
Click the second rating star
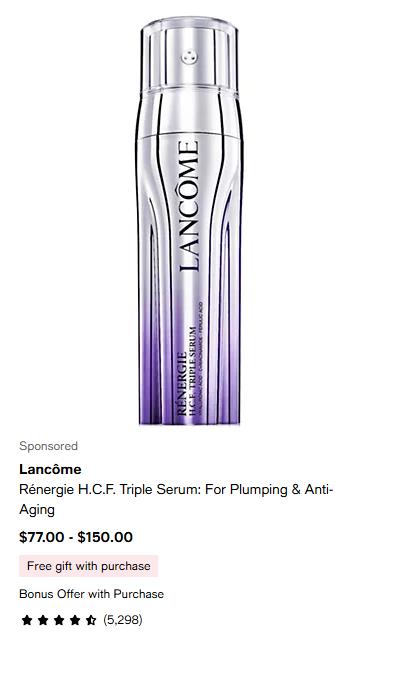pyautogui.click(x=43, y=620)
